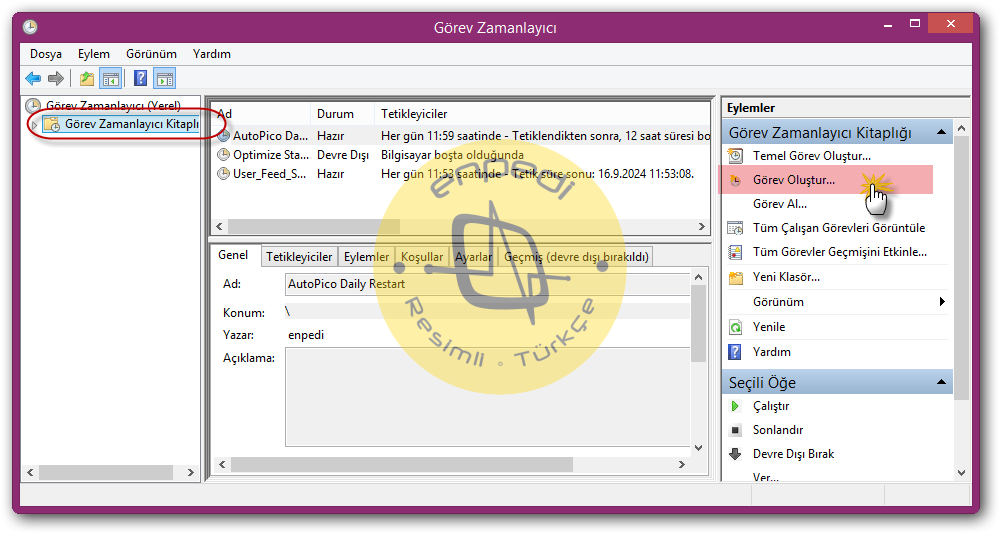This screenshot has width=1000, height=534.
Task: Select the User_Feed_S... task row
Action: 463,174
